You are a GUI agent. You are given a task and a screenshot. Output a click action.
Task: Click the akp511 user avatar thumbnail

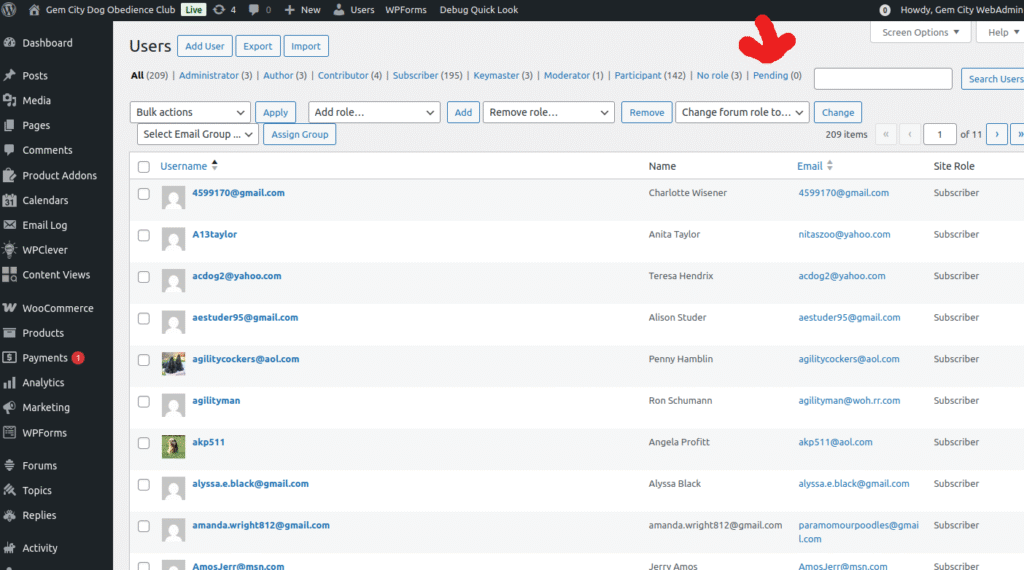173,446
